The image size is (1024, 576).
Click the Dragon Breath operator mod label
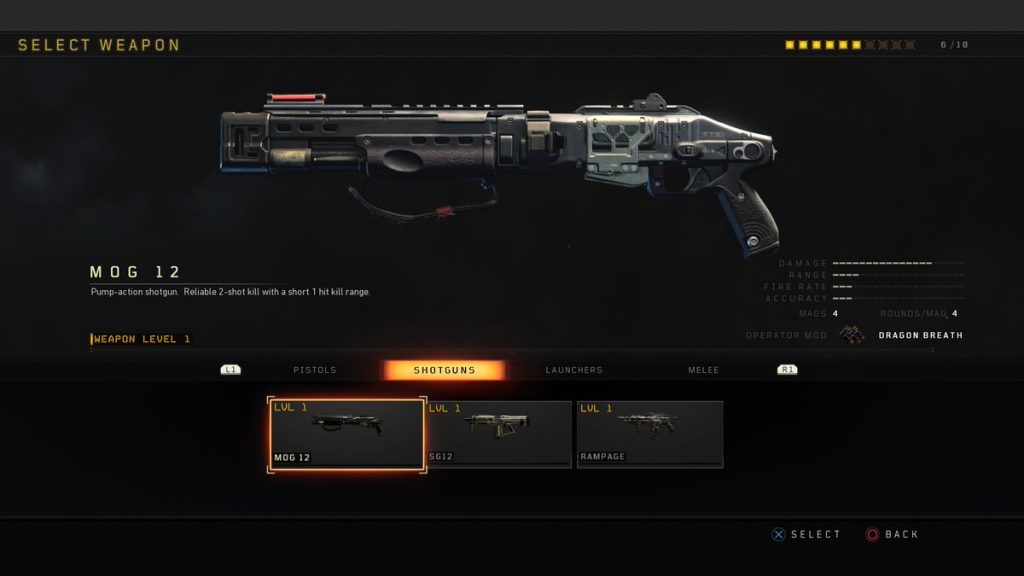tap(921, 335)
